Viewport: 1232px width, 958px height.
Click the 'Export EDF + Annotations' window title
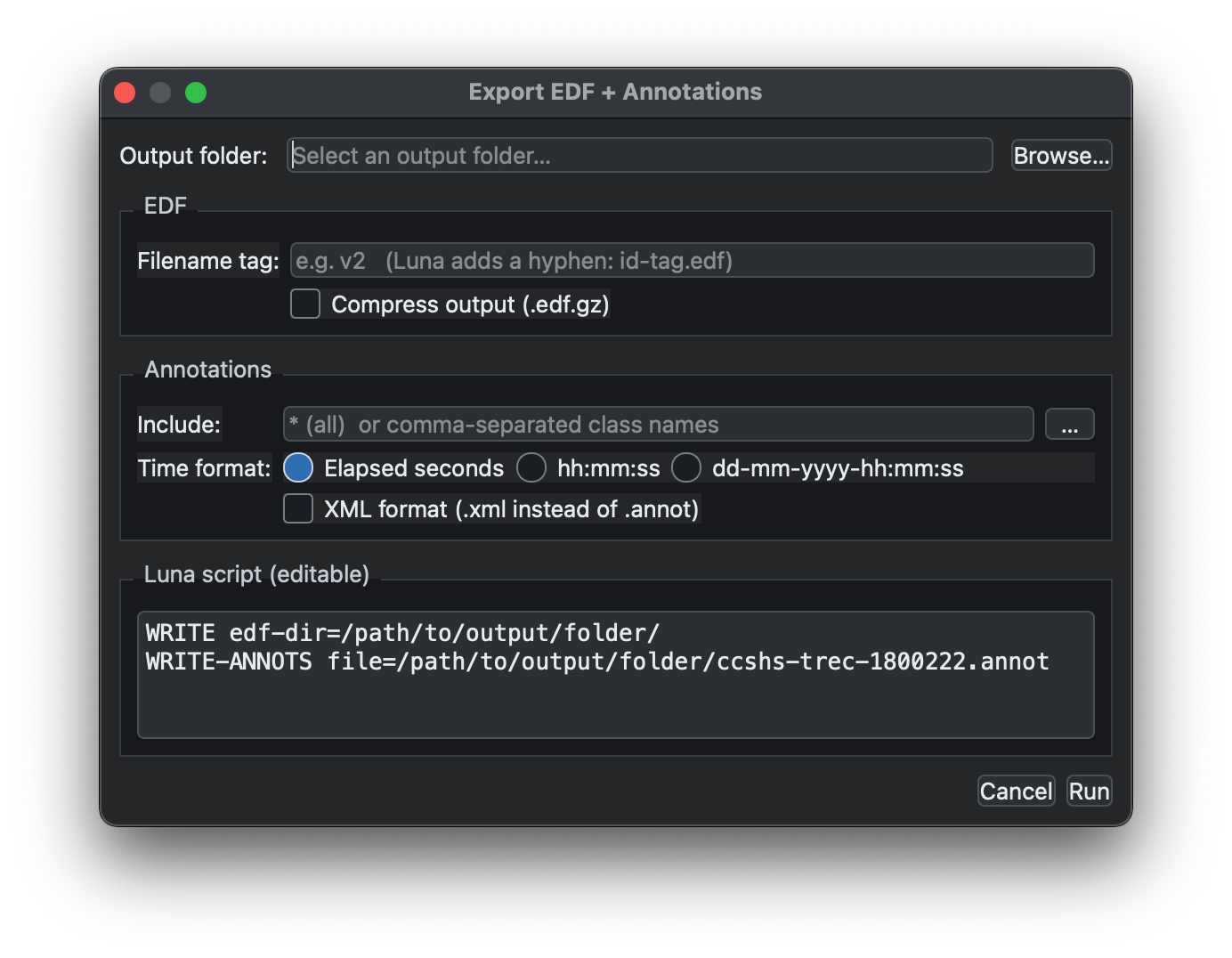[x=615, y=92]
